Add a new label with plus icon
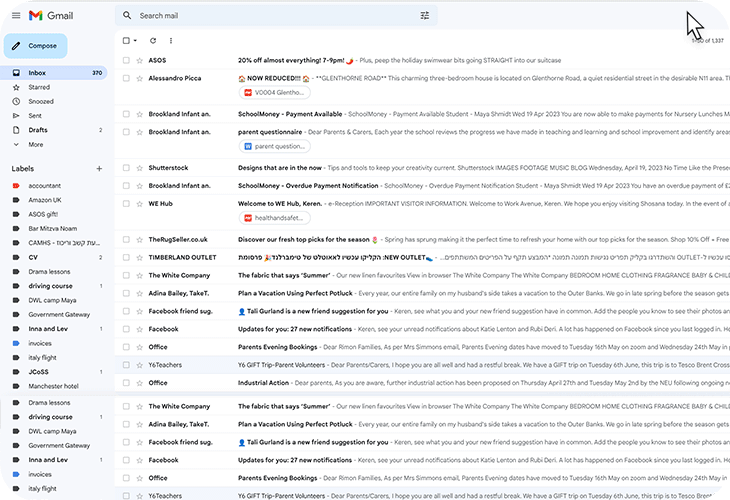This screenshot has width=730, height=500. pyautogui.click(x=99, y=169)
